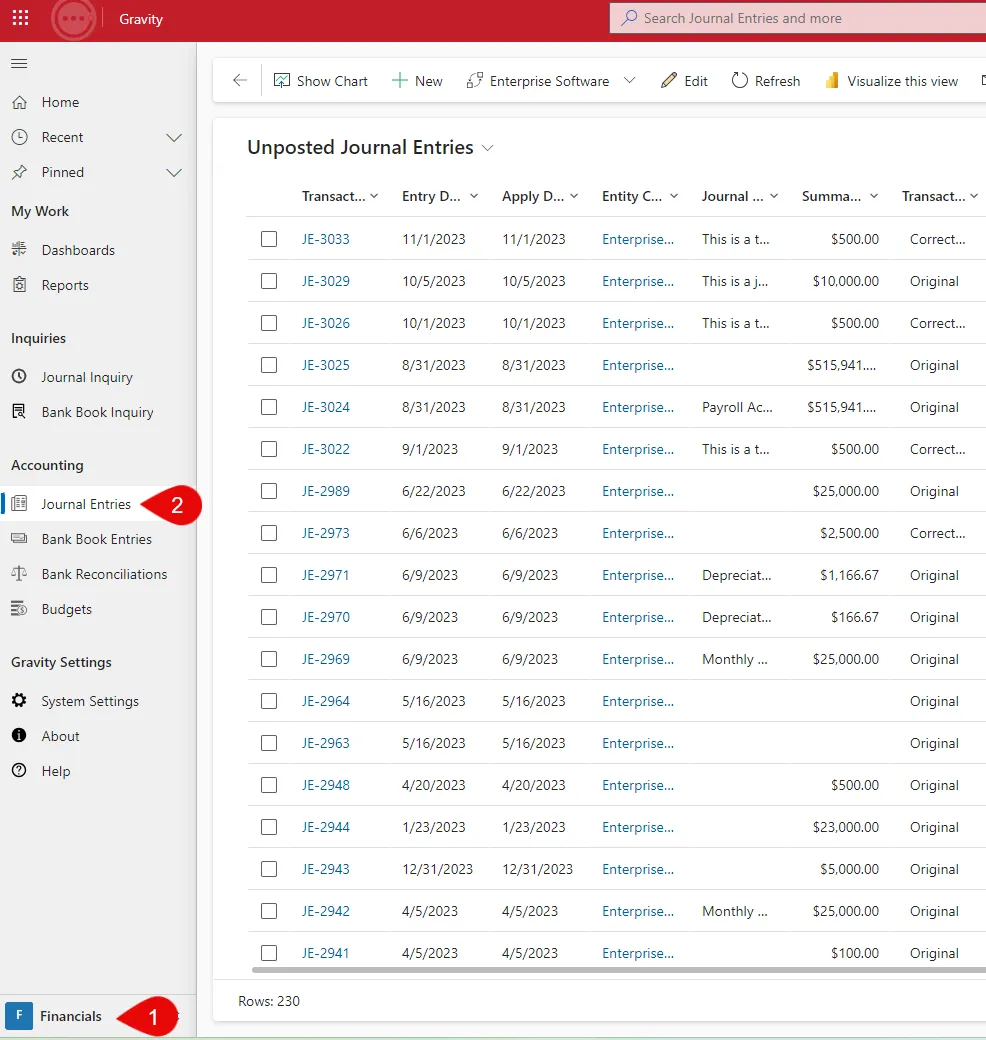Click the Visualize this view icon
This screenshot has width=986, height=1040.
tap(832, 81)
